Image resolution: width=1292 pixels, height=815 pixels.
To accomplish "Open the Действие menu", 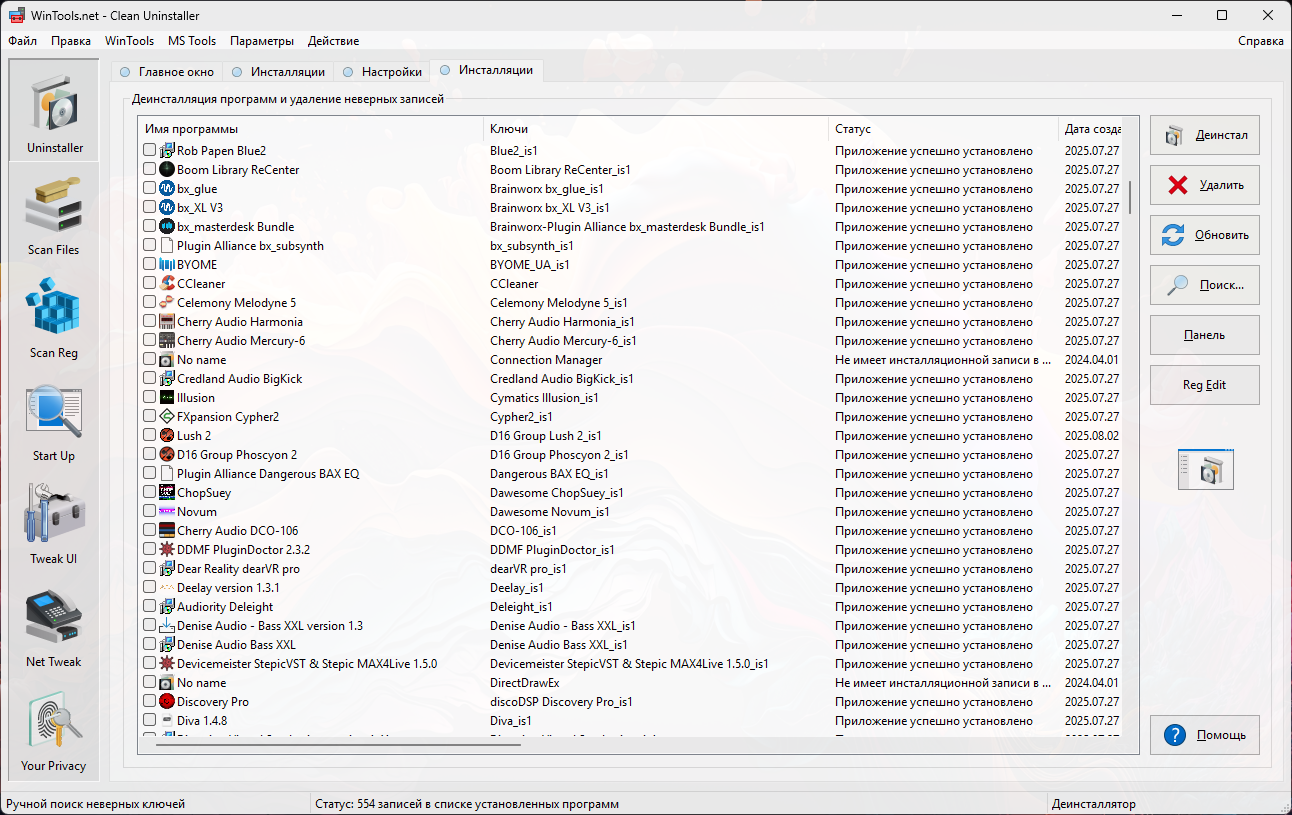I will coord(334,41).
